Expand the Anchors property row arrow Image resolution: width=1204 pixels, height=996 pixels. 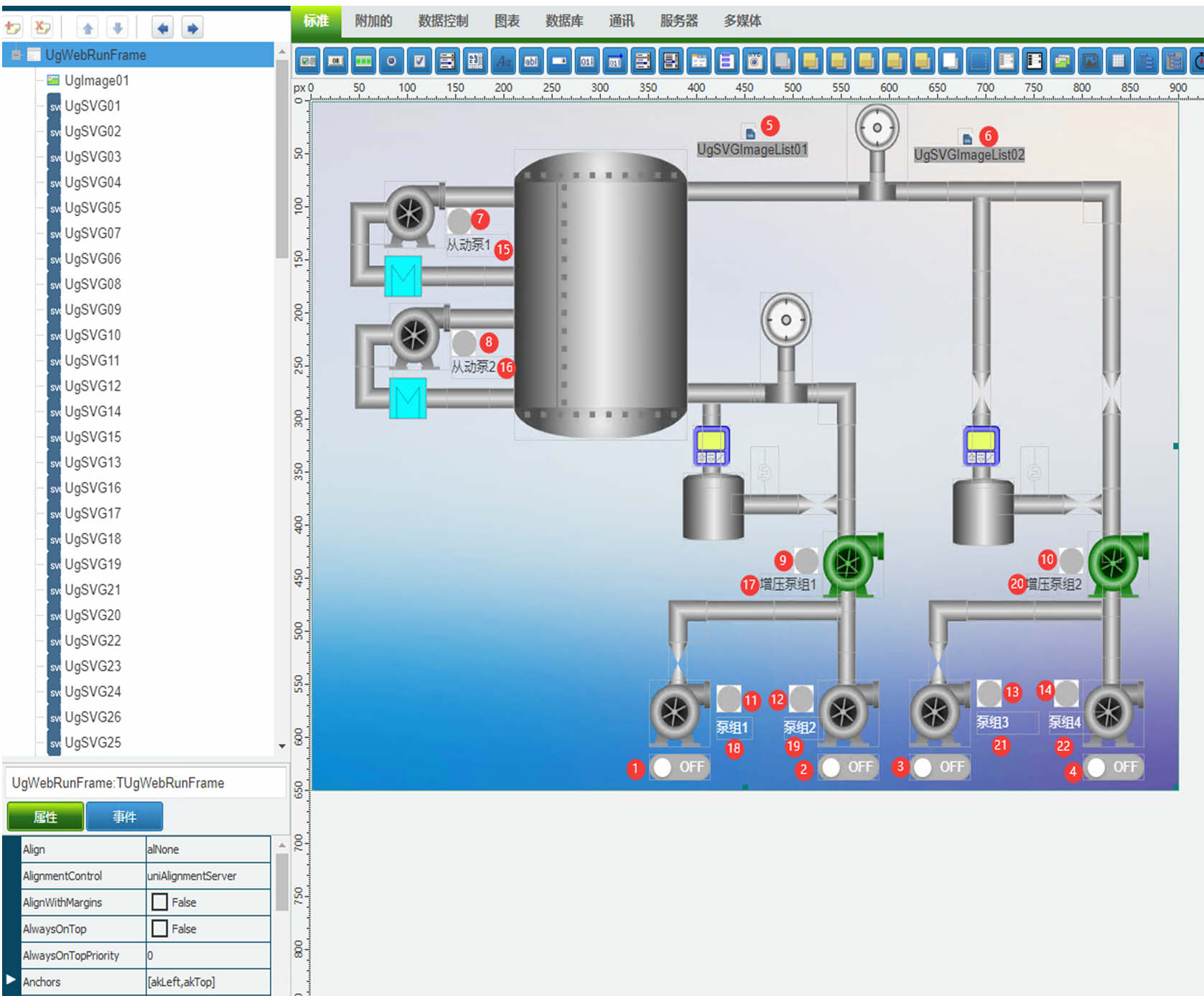[x=11, y=979]
